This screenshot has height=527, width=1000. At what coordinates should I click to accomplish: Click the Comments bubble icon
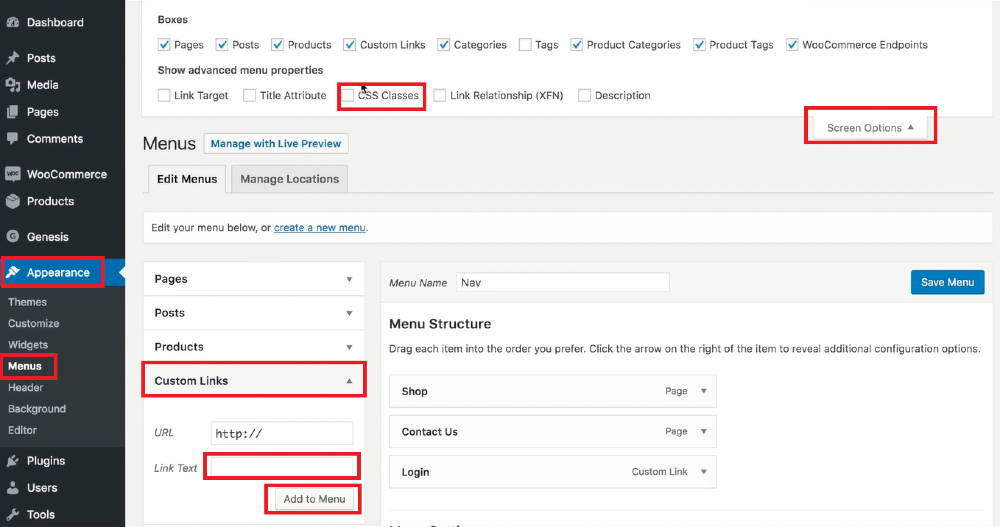coord(13,138)
